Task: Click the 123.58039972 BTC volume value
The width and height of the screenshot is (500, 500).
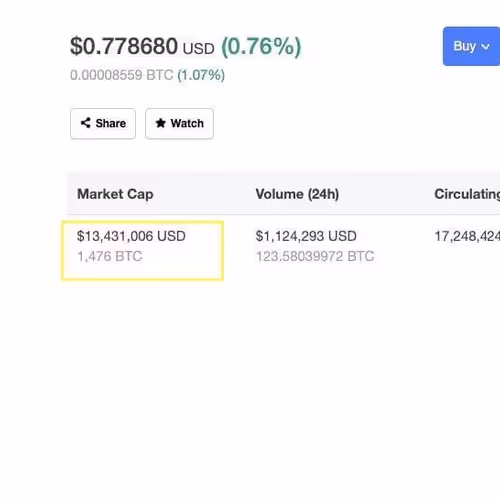Action: [315, 256]
